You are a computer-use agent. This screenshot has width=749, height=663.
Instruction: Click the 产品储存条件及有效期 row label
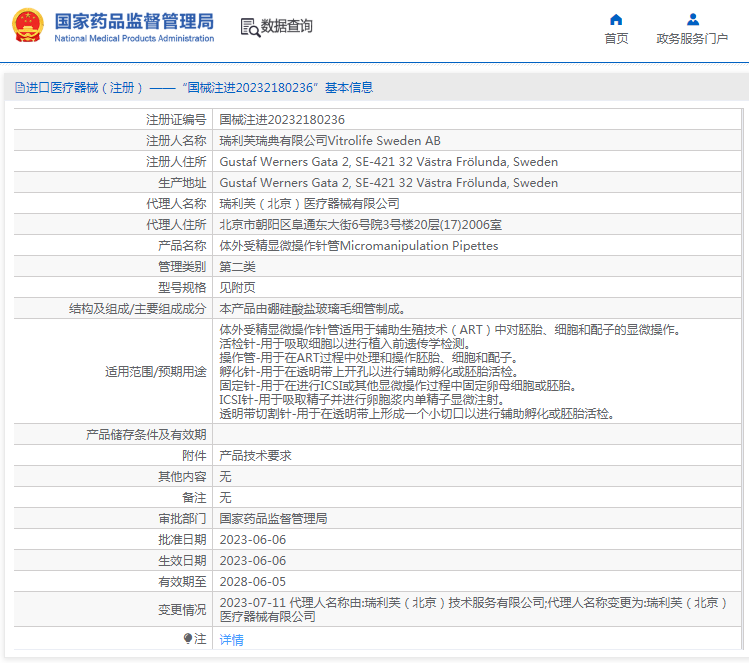tap(146, 435)
